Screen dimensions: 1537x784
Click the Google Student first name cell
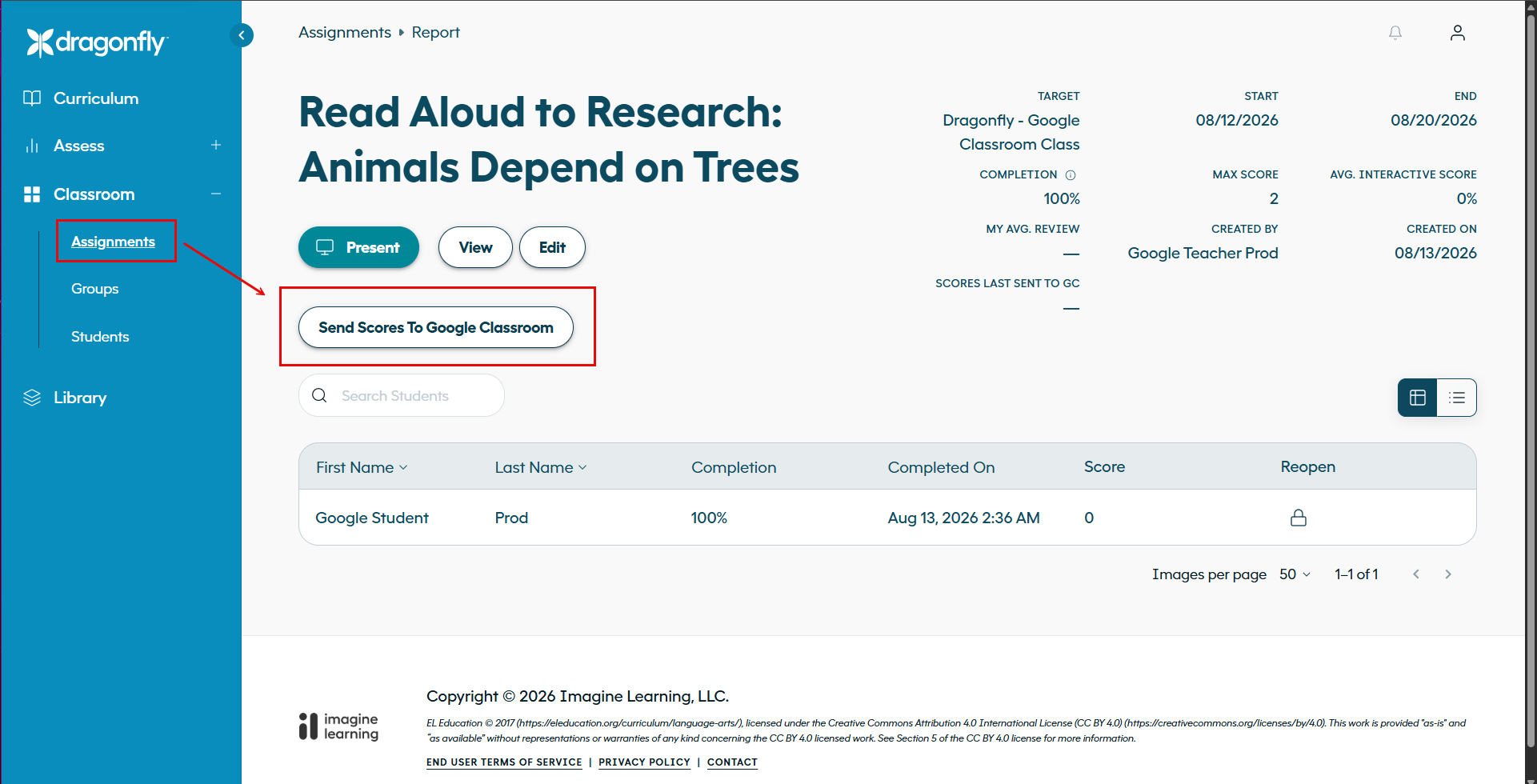(372, 518)
